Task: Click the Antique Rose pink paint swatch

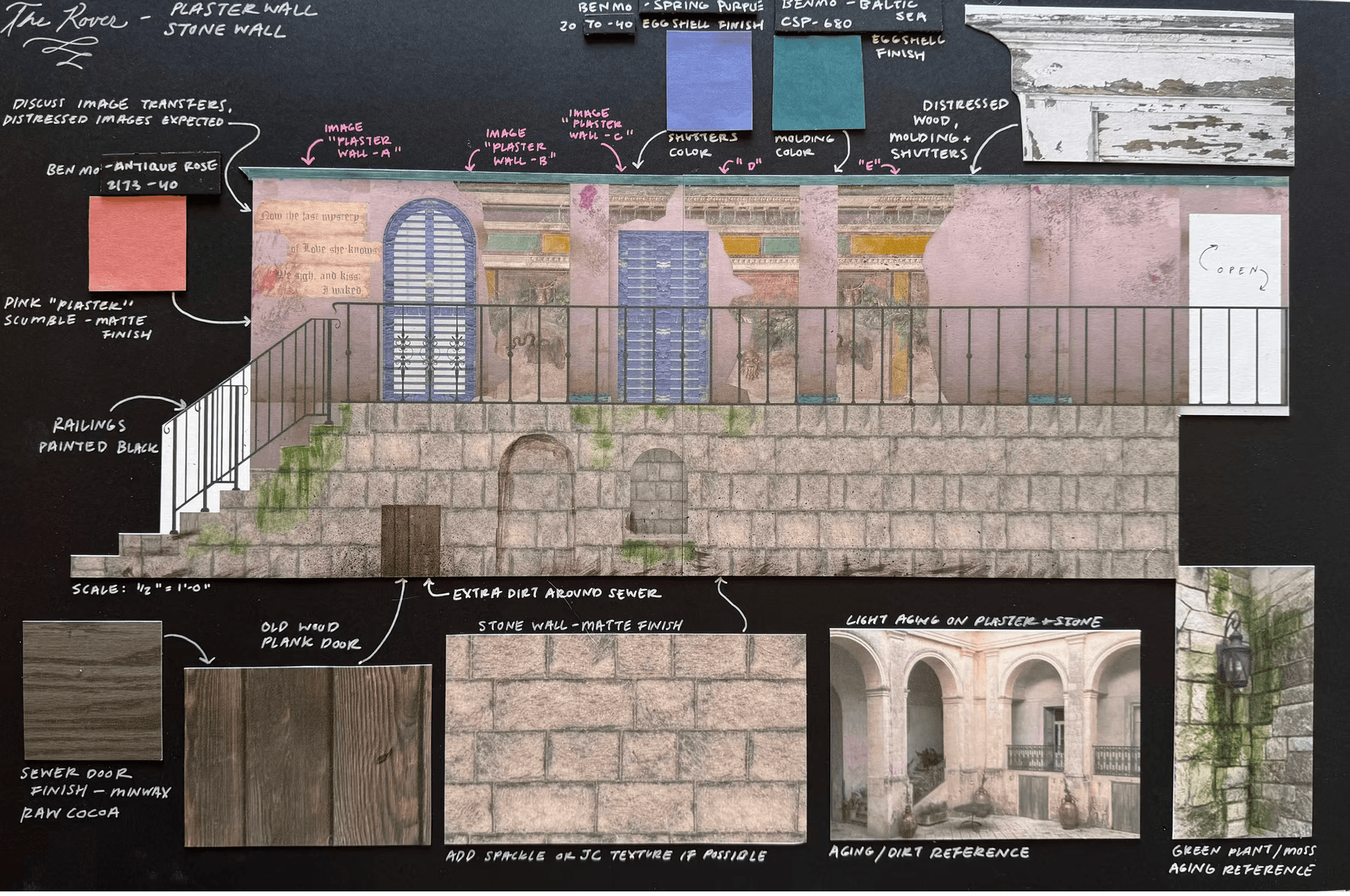Action: tap(138, 243)
